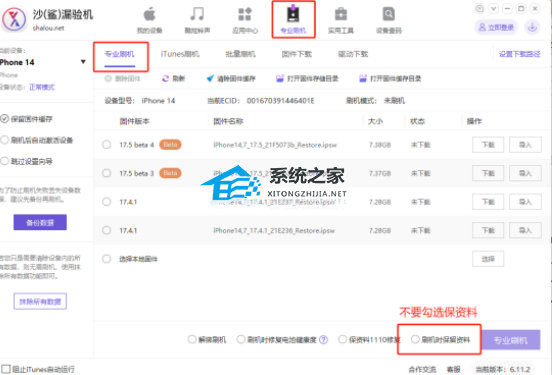This screenshot has width=553, height=375.
Task: Click the clear firmware cache icon
Action: pos(210,78)
